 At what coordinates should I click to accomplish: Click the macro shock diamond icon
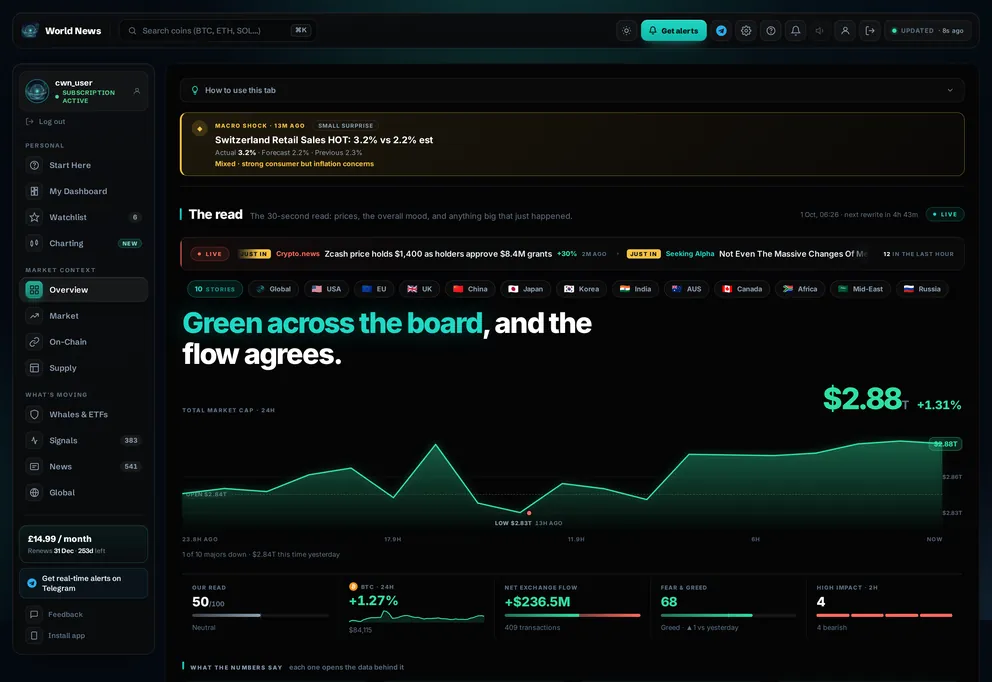pos(199,128)
